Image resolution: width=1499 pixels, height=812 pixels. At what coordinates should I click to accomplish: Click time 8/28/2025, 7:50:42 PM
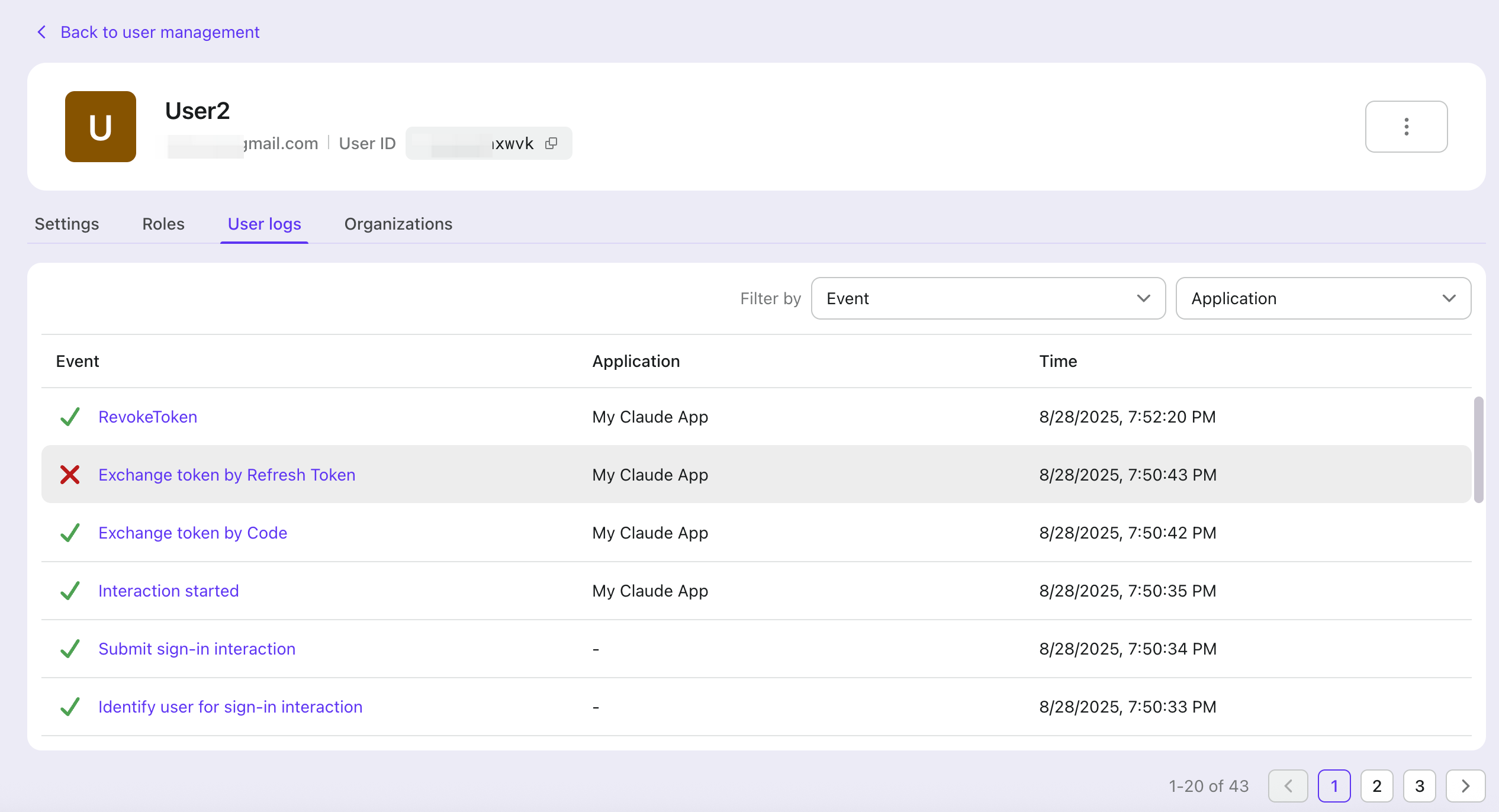click(1128, 533)
